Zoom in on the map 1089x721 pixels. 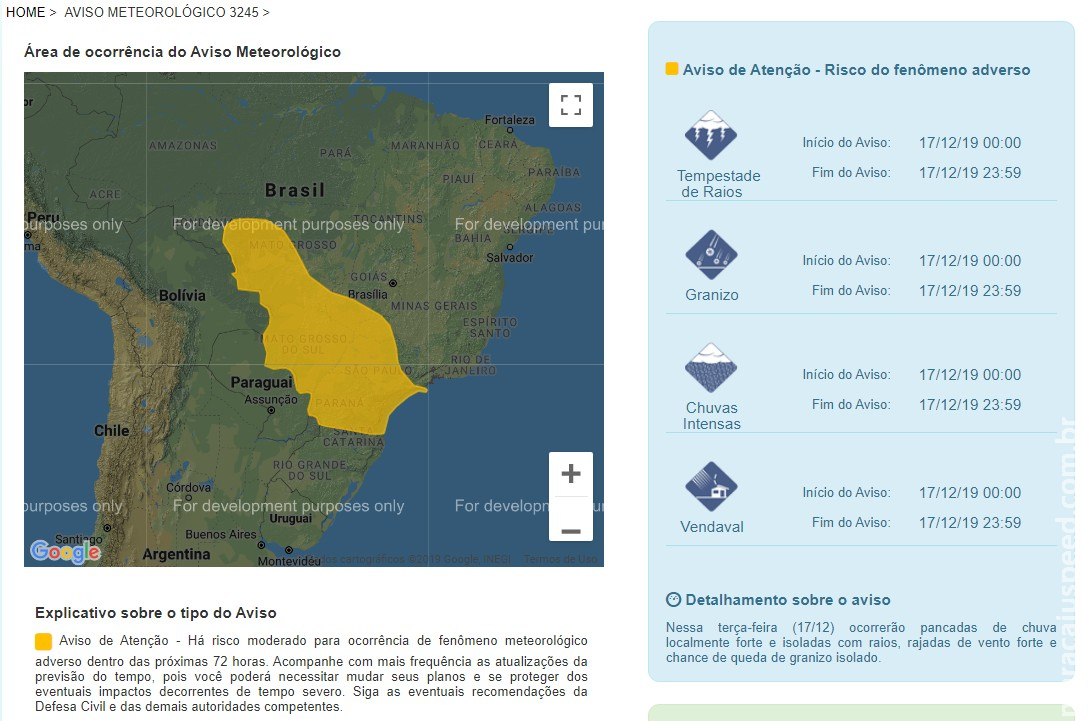coord(571,474)
